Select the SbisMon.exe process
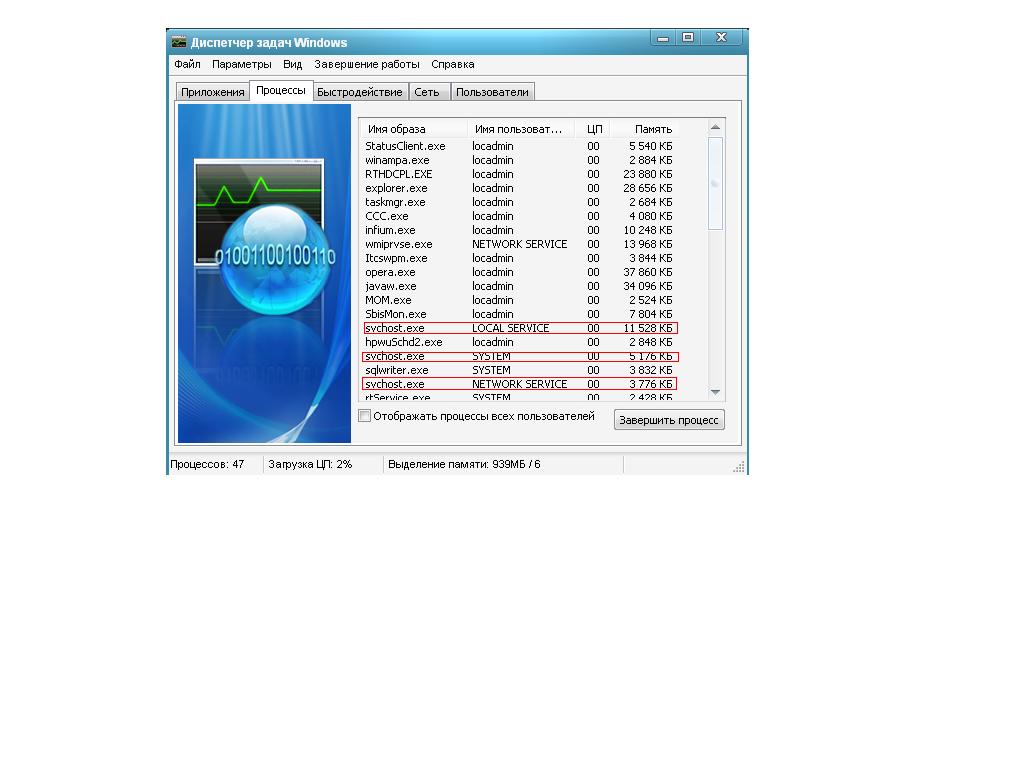The image size is (1024, 768). (520, 314)
